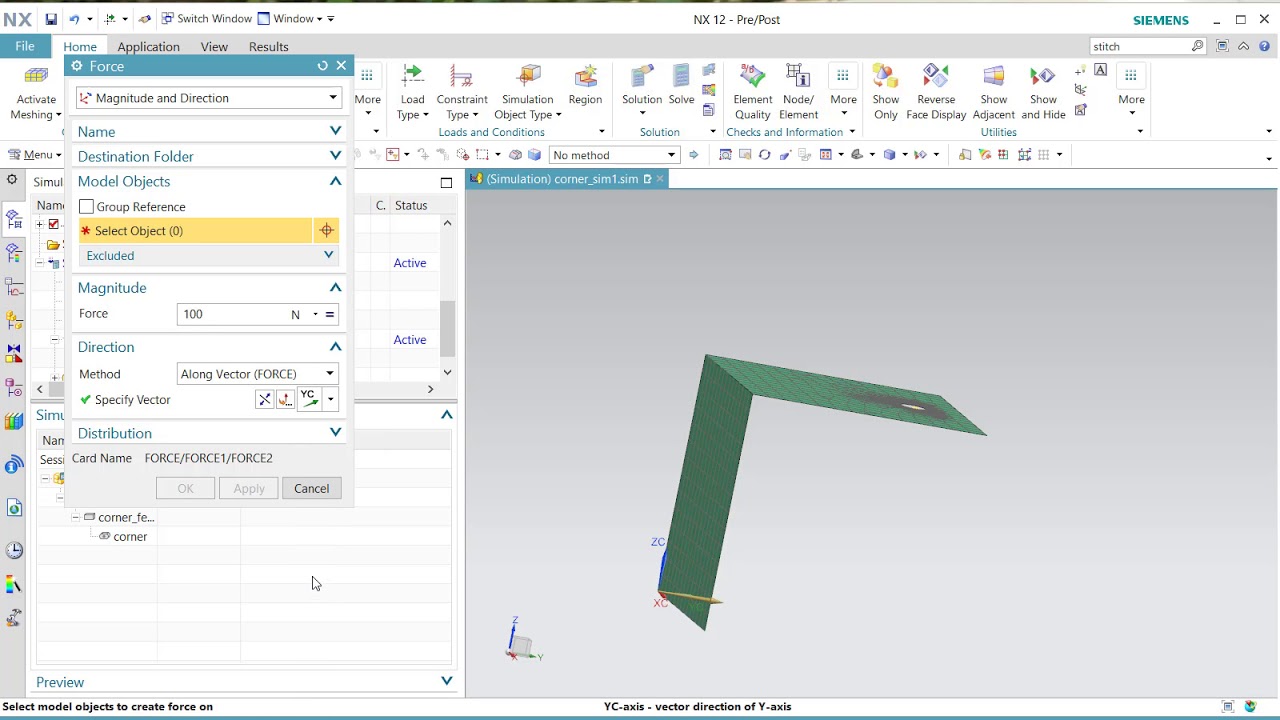Open command finder search icon

click(x=1198, y=46)
